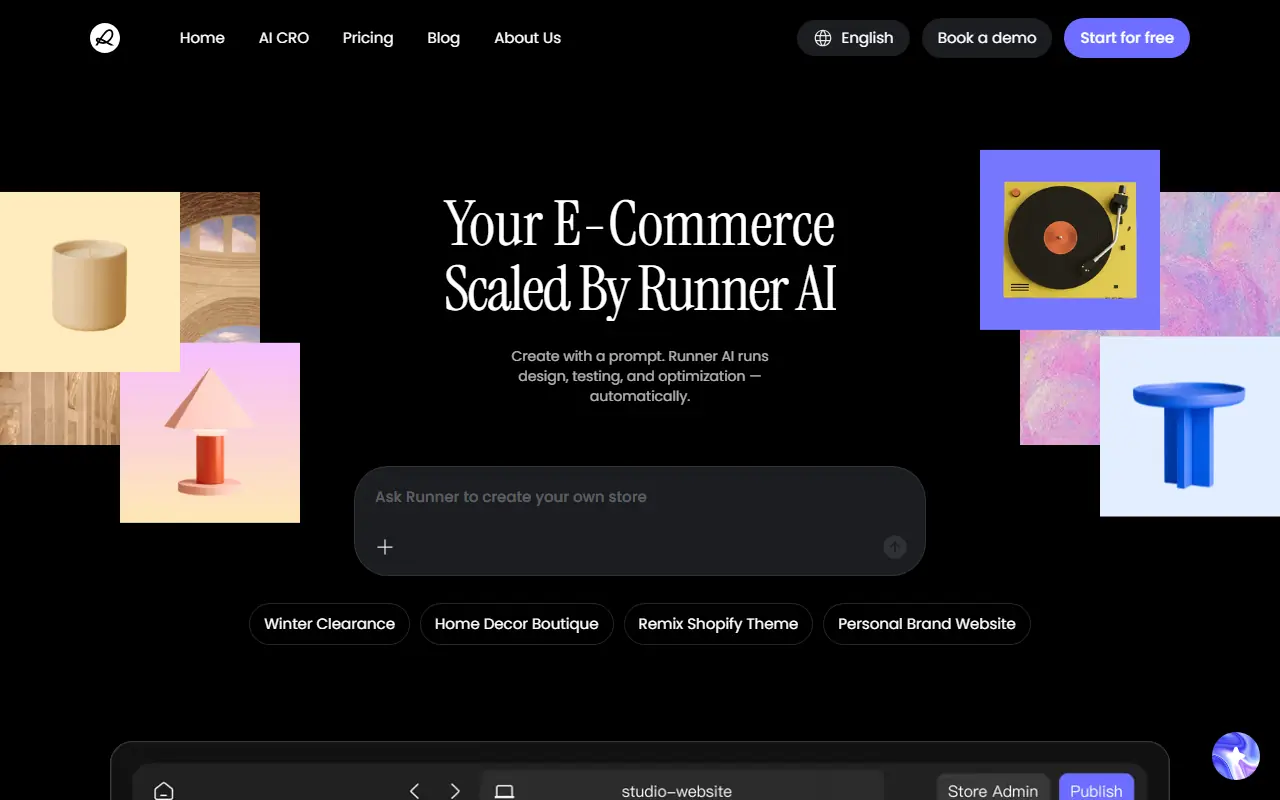Click the Start for free button
Image resolution: width=1280 pixels, height=800 pixels.
coord(1126,37)
